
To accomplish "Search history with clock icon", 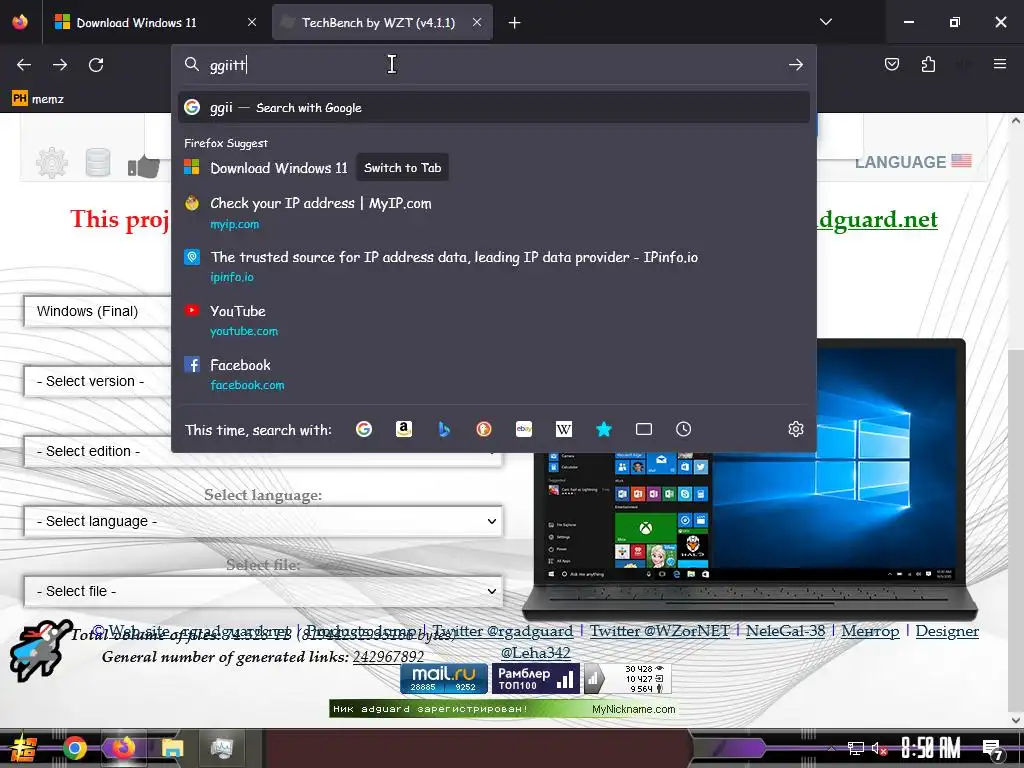I will click(683, 429).
